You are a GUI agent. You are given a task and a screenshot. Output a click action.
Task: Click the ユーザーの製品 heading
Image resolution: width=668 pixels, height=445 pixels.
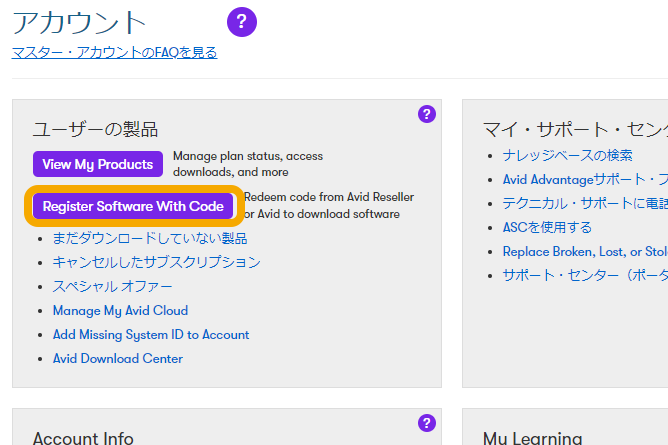coord(95,129)
